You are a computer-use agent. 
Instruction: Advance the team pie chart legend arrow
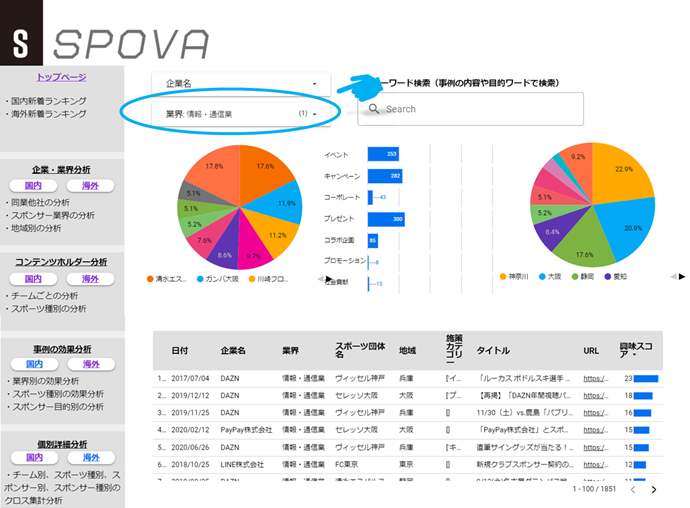329,279
